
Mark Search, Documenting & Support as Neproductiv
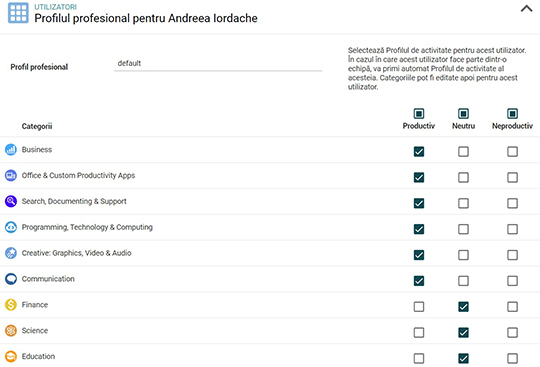(512, 203)
